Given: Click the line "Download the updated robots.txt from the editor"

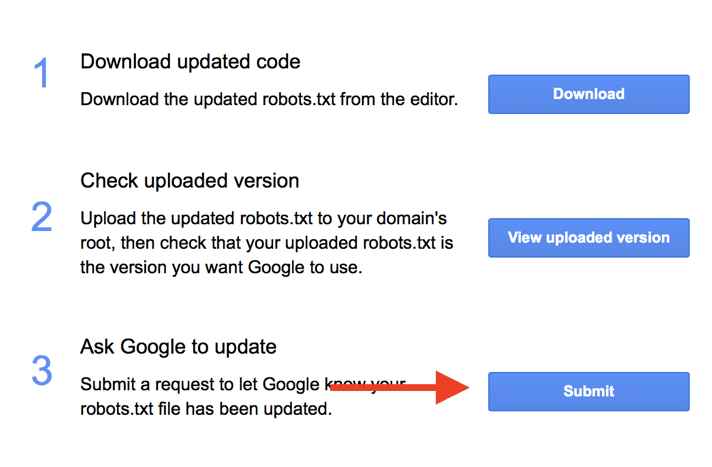Looking at the screenshot, I should click(269, 99).
